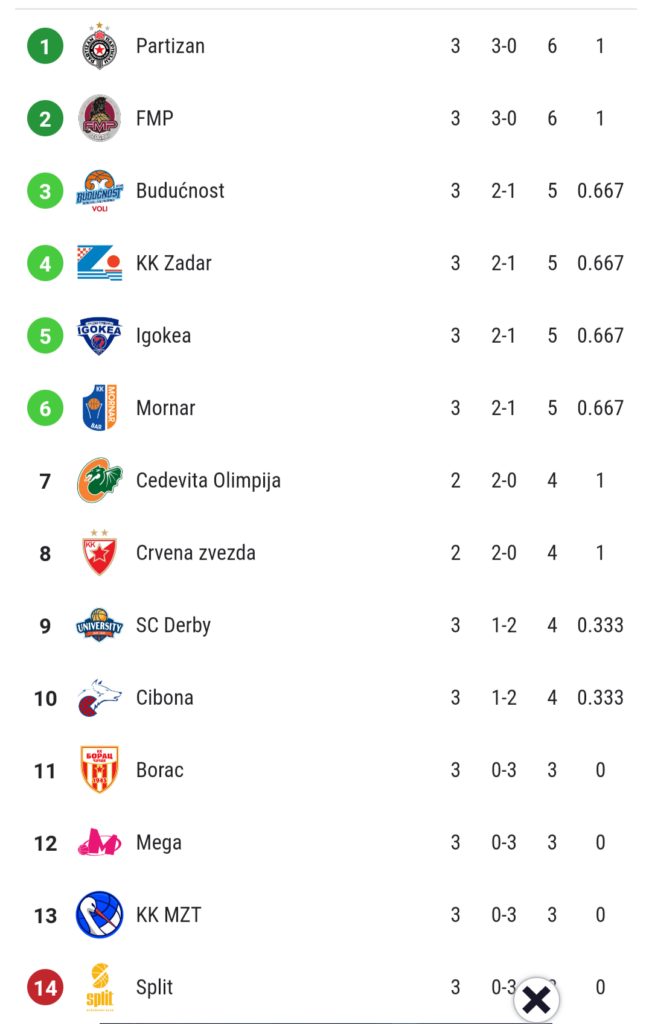652x1024 pixels.
Task: Click the red rank 14 badge
Action: click(45, 987)
